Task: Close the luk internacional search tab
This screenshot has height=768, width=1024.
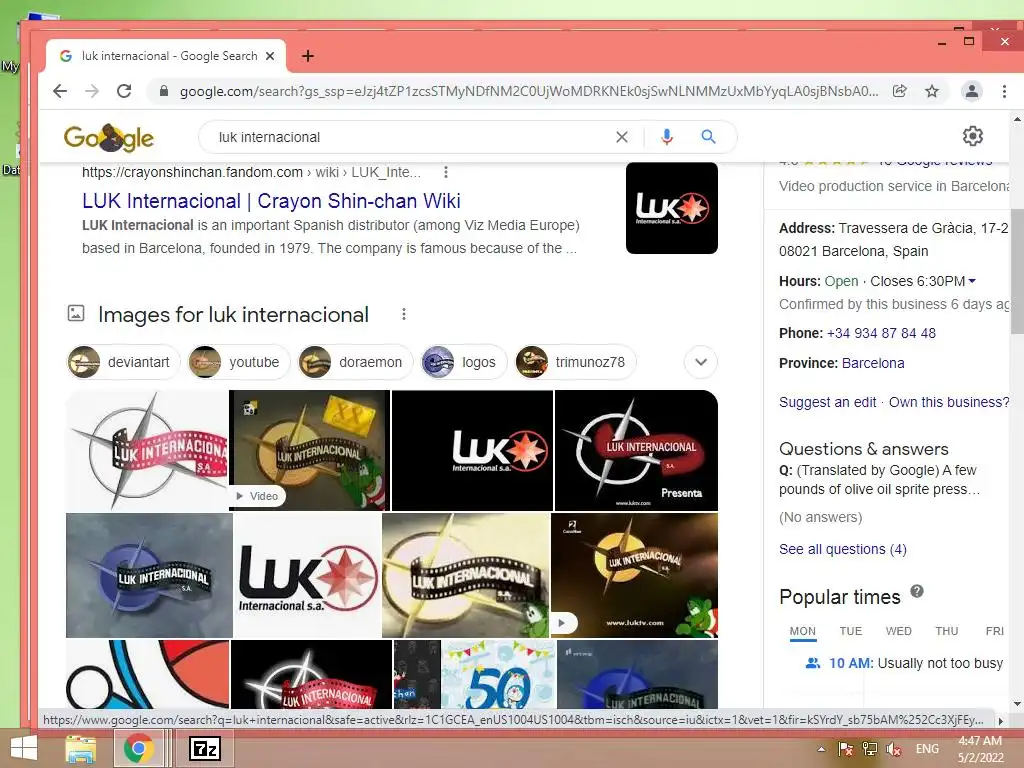Action: pyautogui.click(x=270, y=56)
